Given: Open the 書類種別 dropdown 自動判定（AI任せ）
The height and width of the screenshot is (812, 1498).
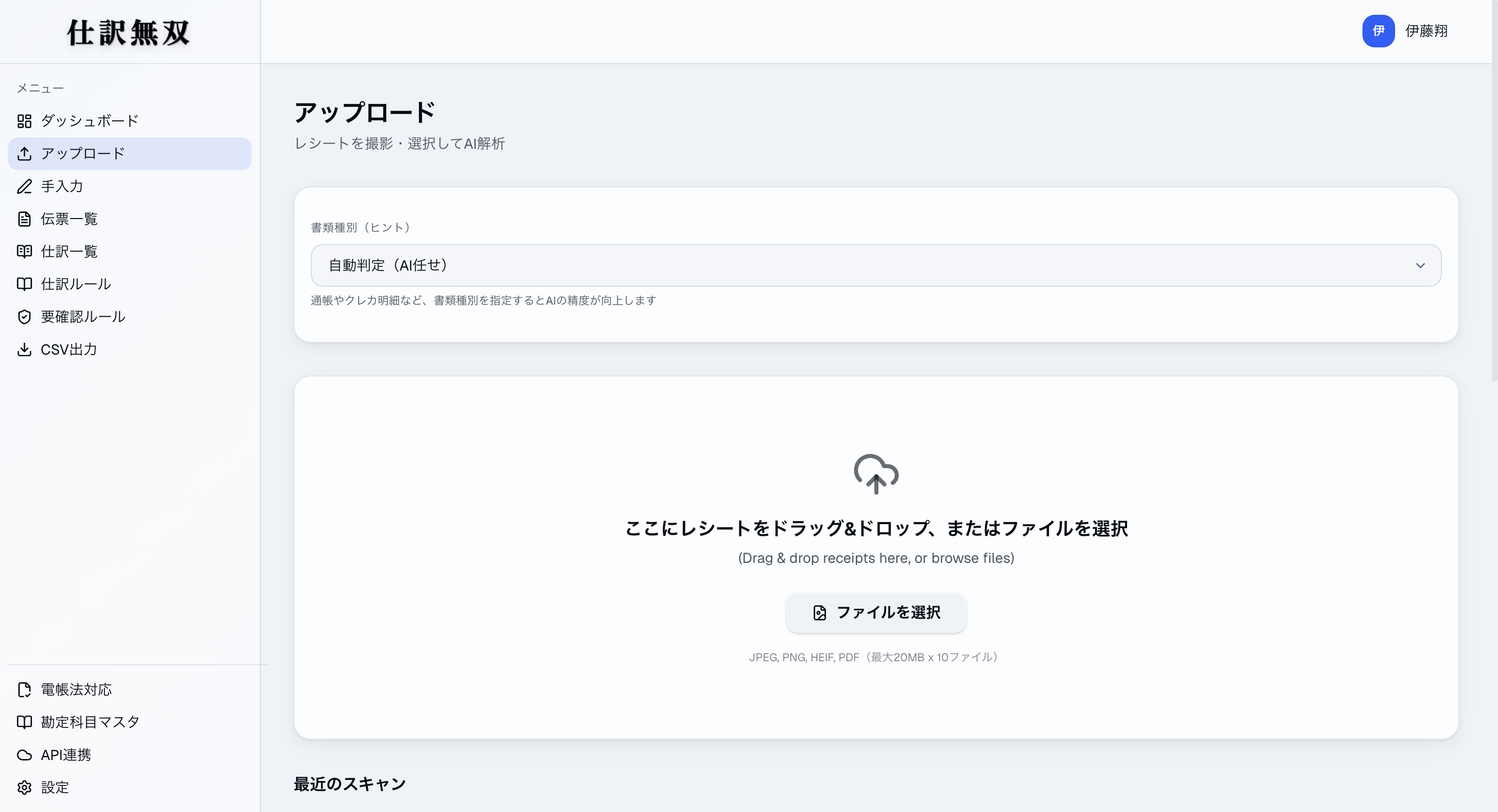Looking at the screenshot, I should pyautogui.click(x=876, y=265).
